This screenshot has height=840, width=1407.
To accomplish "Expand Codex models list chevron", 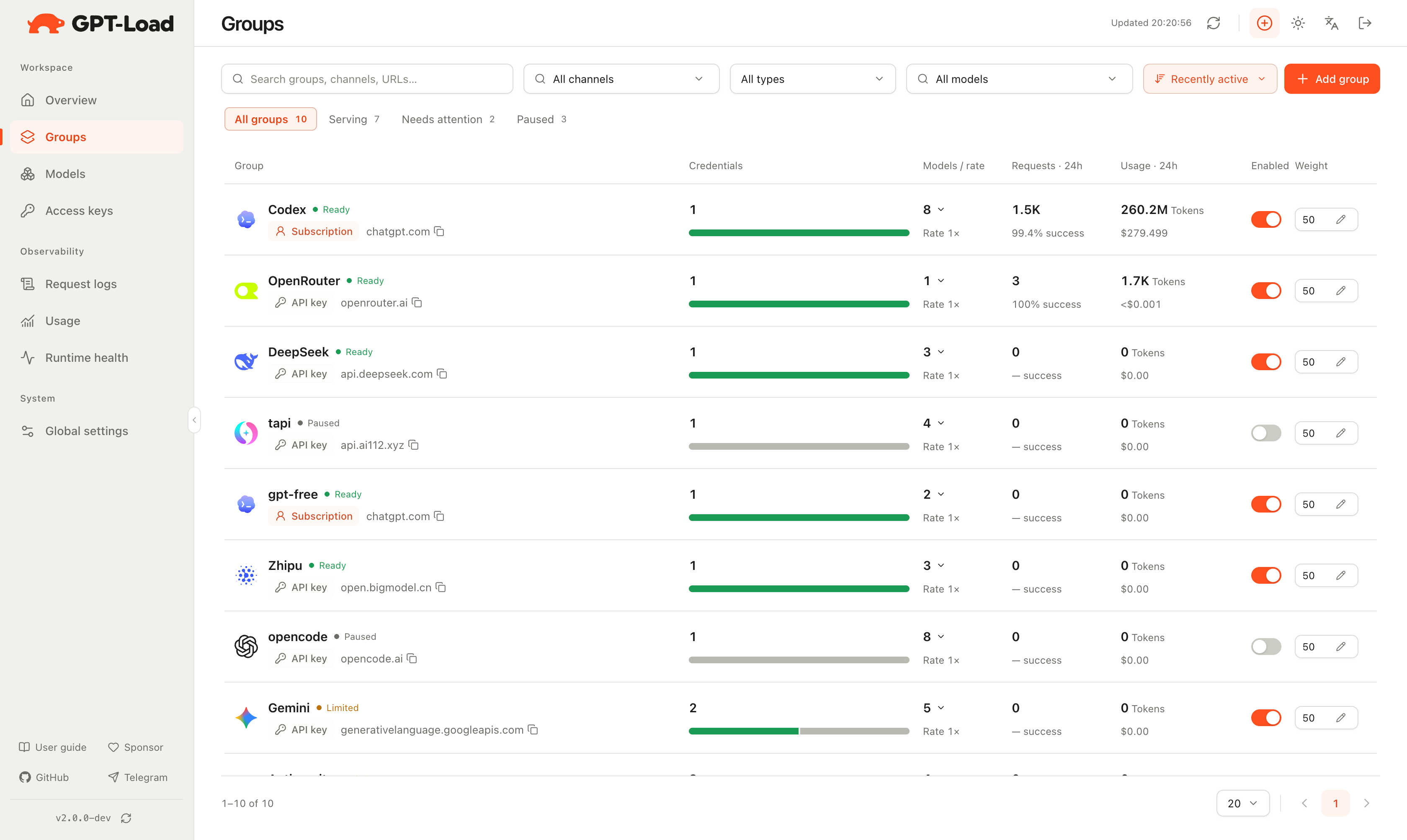I will [941, 210].
